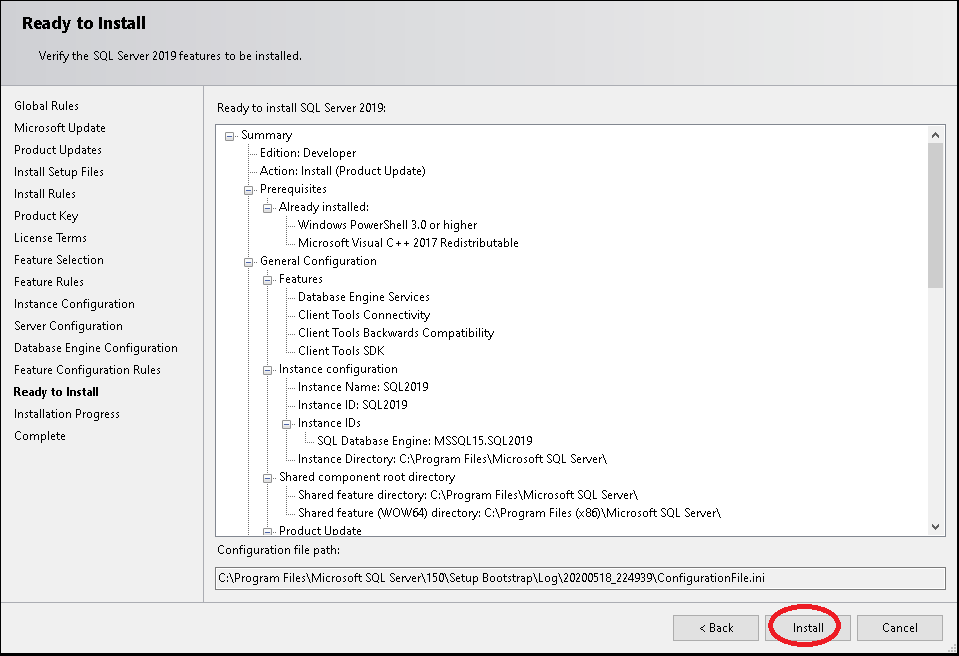Select Database Engine Configuration step
The height and width of the screenshot is (656, 959).
(96, 348)
